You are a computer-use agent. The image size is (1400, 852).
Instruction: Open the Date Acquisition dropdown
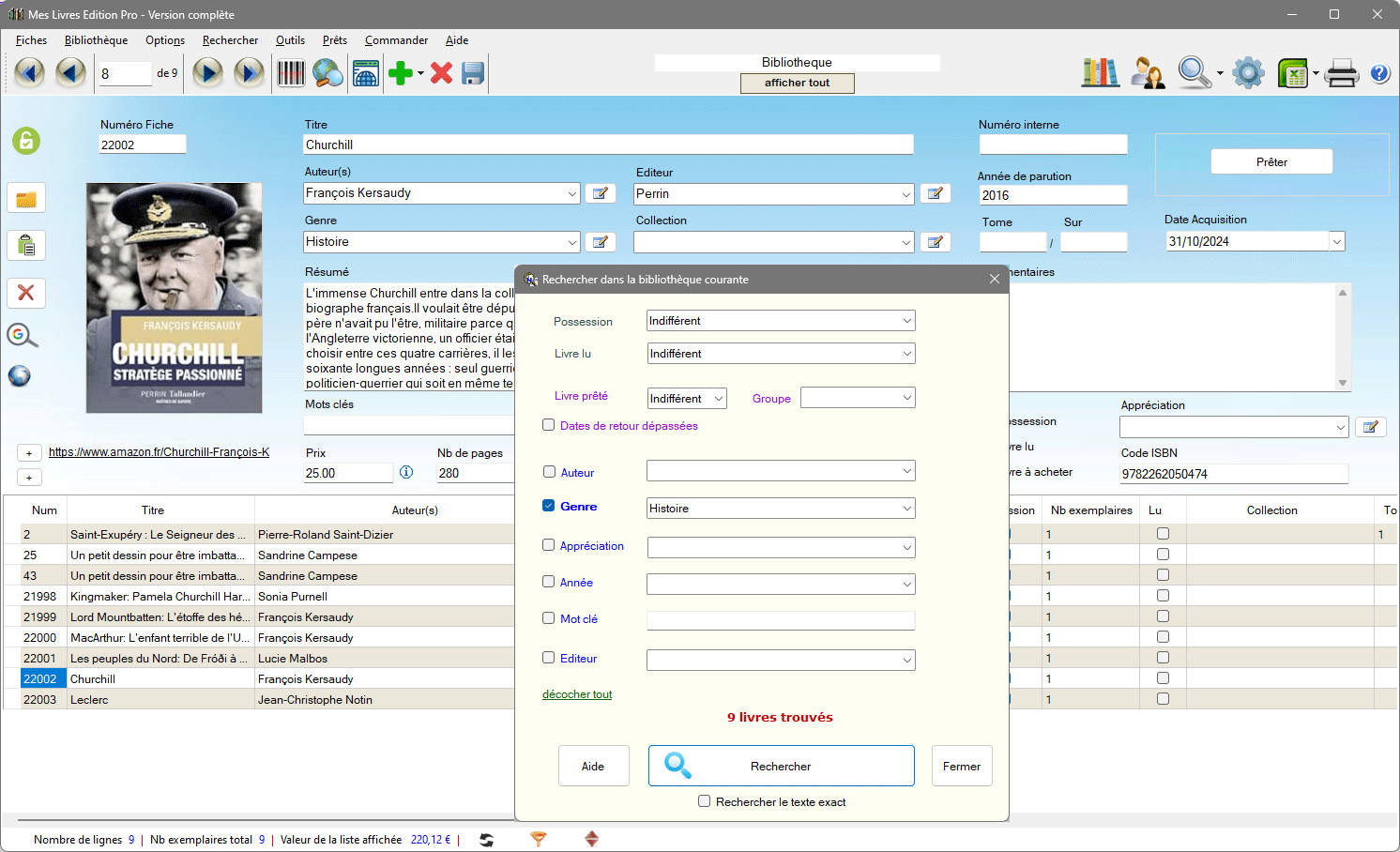tap(1337, 241)
